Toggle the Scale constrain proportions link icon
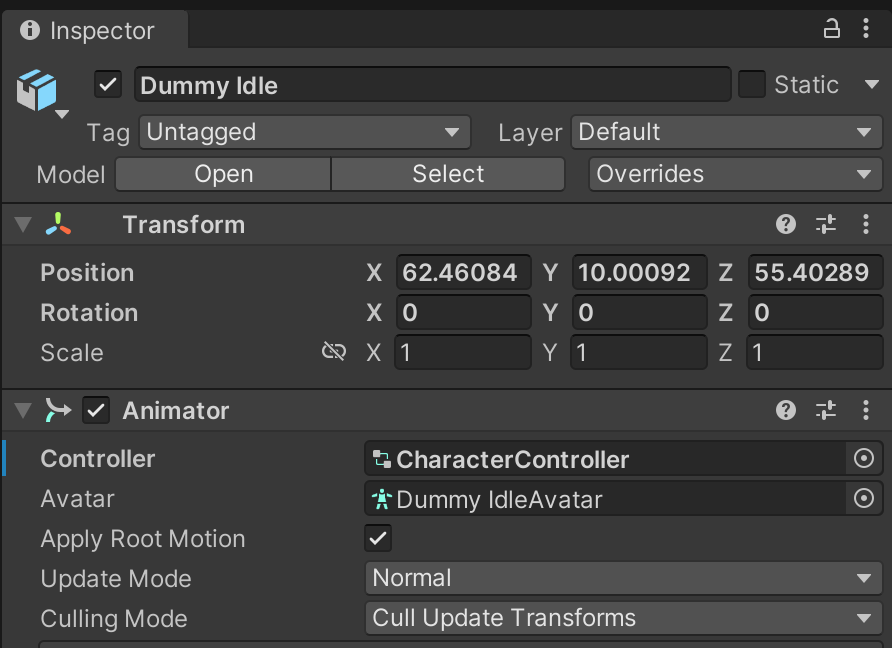 (x=333, y=352)
